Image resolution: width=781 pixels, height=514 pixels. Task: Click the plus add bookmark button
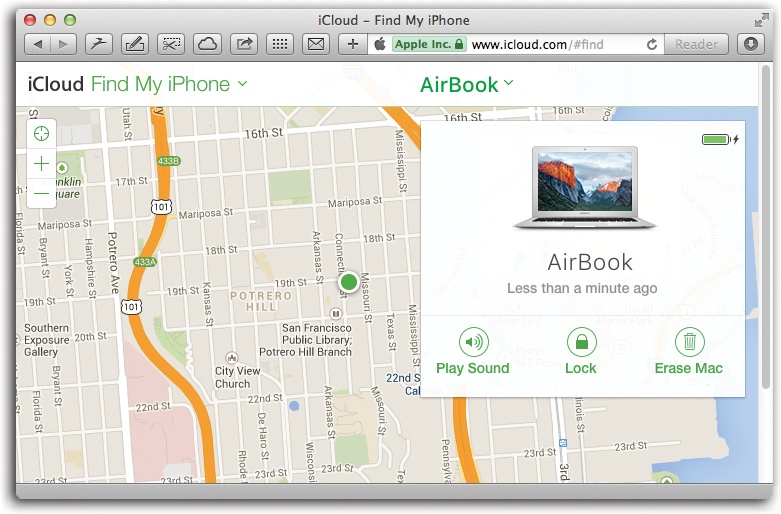click(x=353, y=44)
